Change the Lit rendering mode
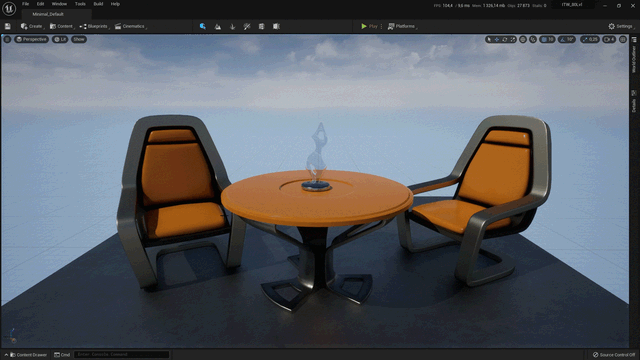Image resolution: width=640 pixels, height=360 pixels. coord(60,39)
